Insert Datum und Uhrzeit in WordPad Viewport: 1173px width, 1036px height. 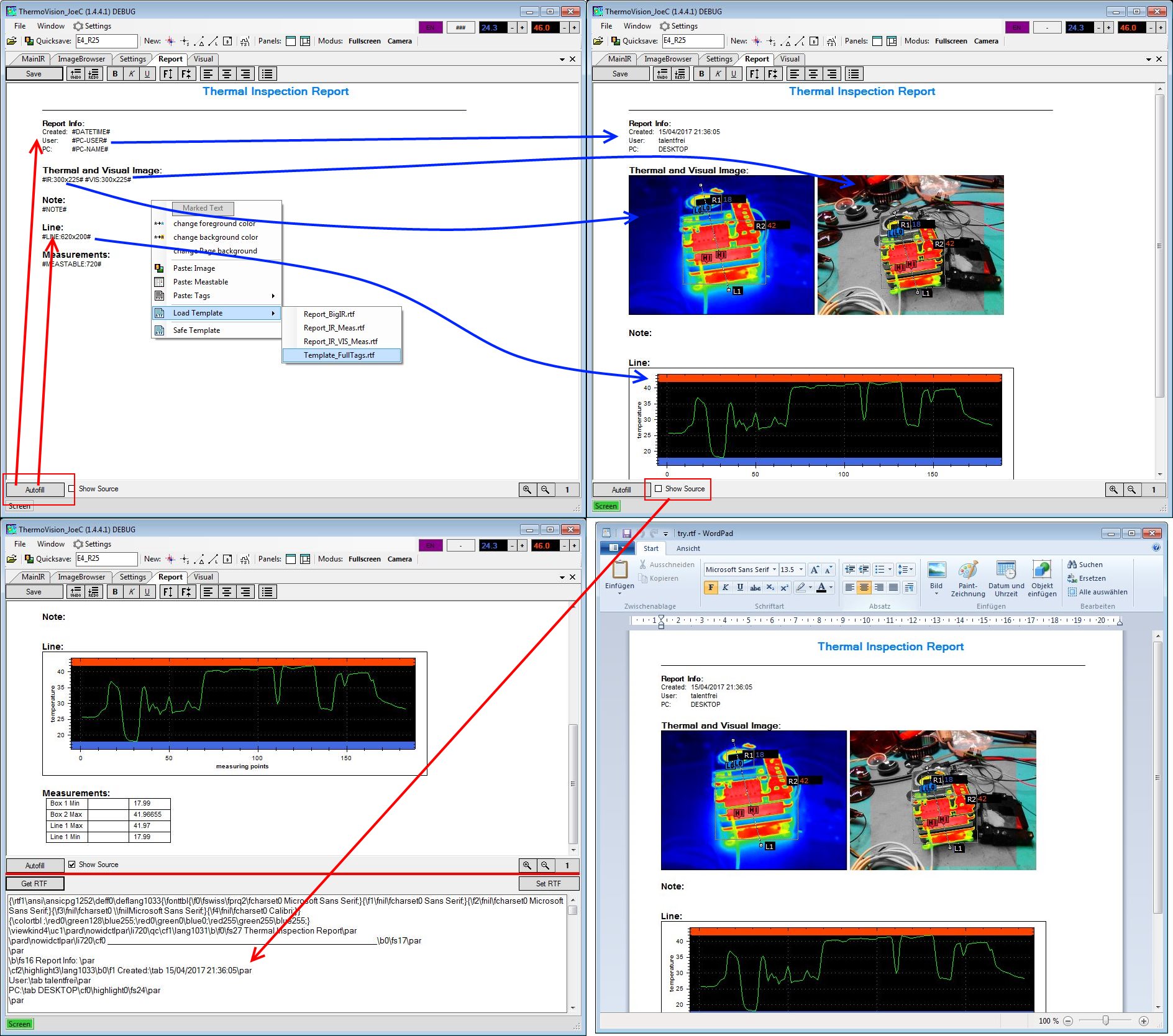[1006, 571]
